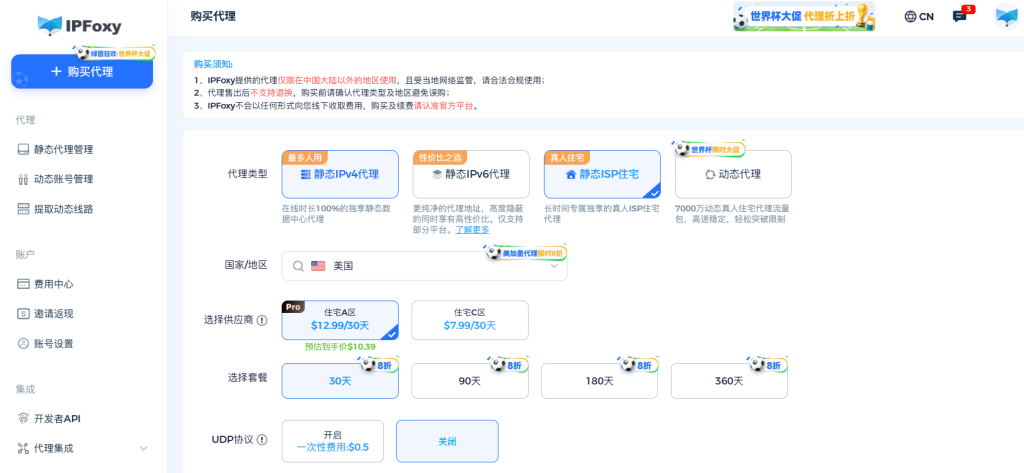Enable UDP with 开启 option
1024x473 pixels.
(x=332, y=441)
